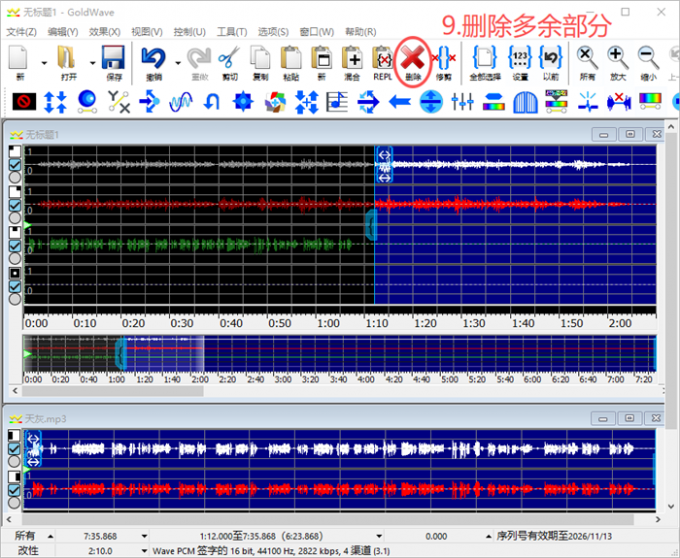Click the red censor effect icon
Screen dimensions: 680x558
click(24, 102)
